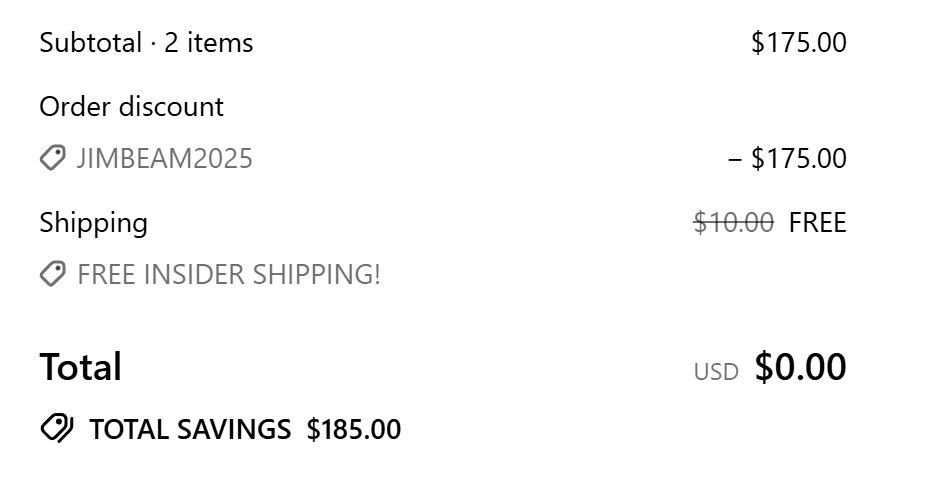The width and height of the screenshot is (936, 480).
Task: Click the word Subtotal
Action: (x=91, y=43)
